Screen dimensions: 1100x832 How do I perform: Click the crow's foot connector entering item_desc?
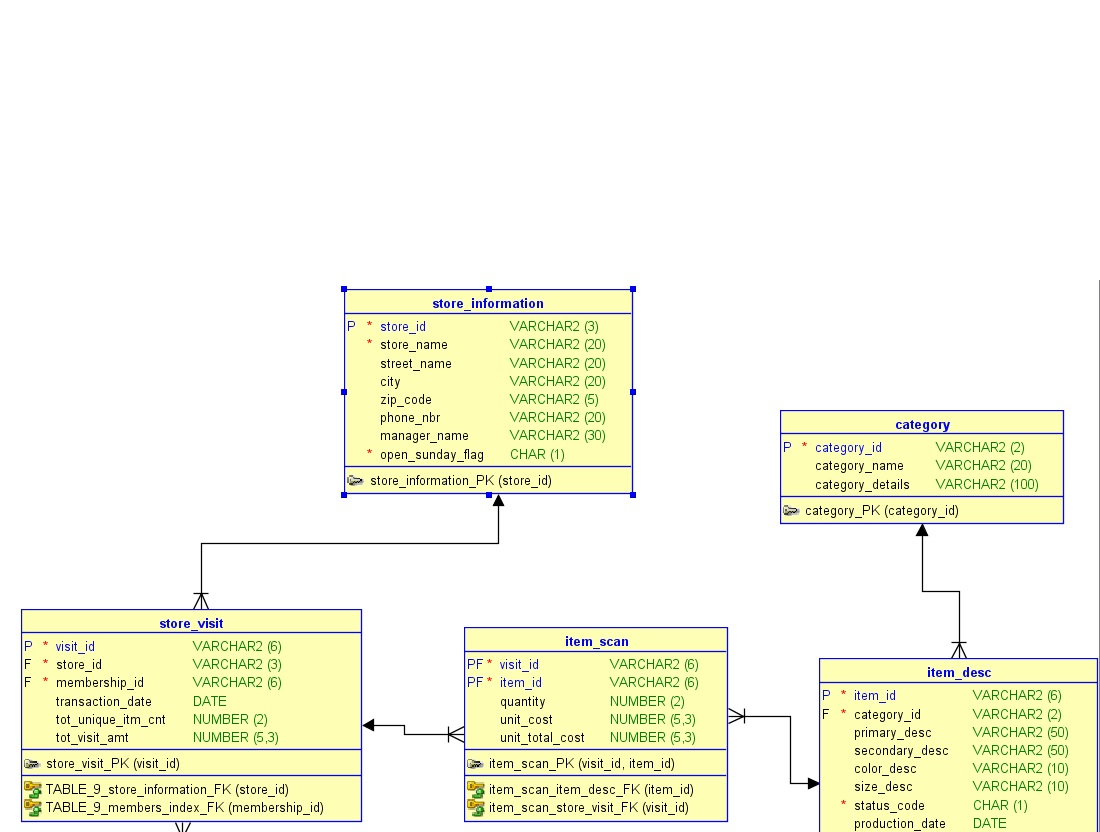click(958, 649)
